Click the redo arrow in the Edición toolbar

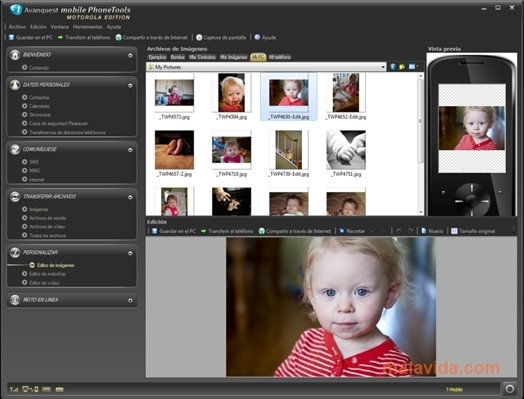tap(410, 231)
